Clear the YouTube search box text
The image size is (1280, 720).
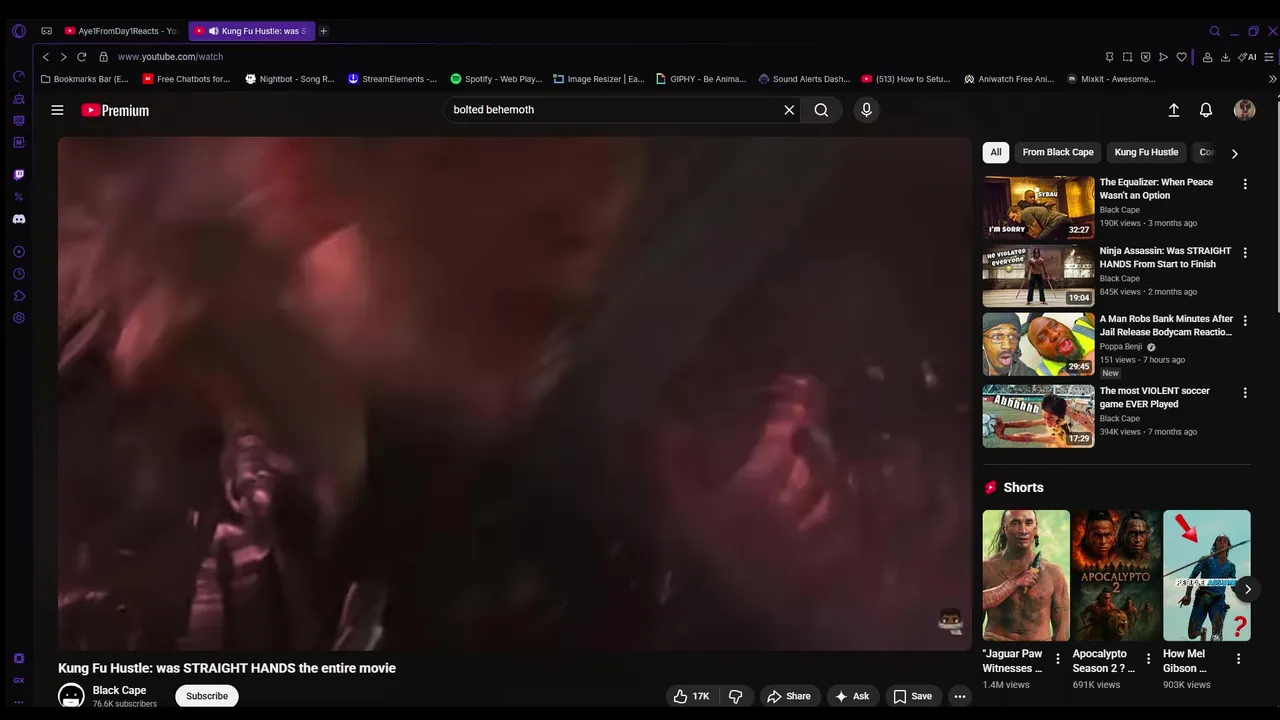pyautogui.click(x=789, y=110)
